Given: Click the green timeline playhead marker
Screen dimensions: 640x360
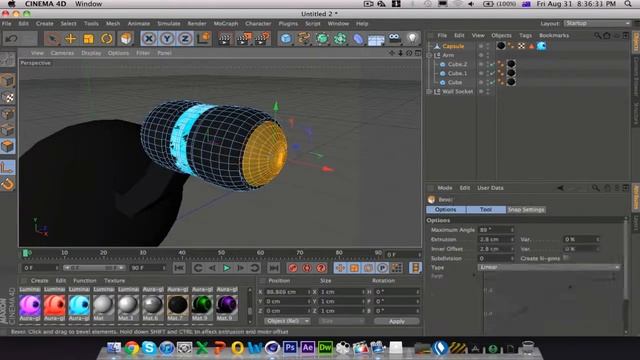Looking at the screenshot, I should [25, 253].
